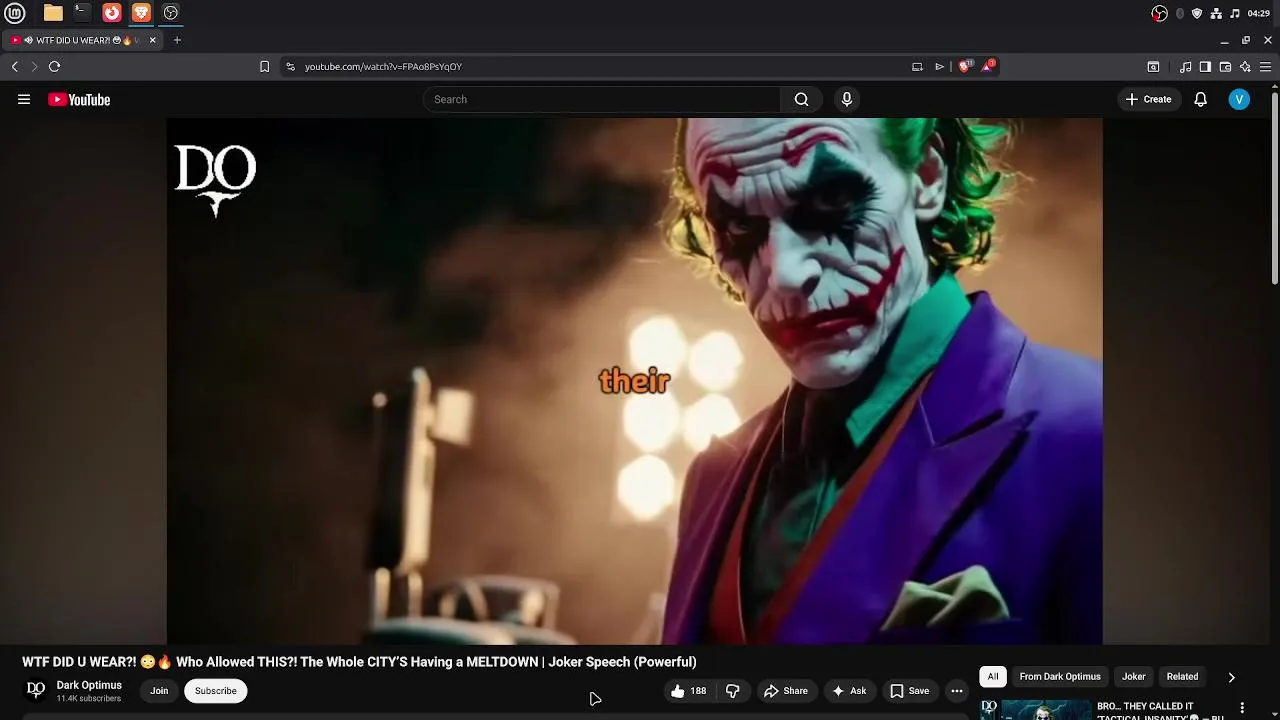Viewport: 1280px width, 720px height.
Task: Save video to a playlist
Action: [909, 691]
